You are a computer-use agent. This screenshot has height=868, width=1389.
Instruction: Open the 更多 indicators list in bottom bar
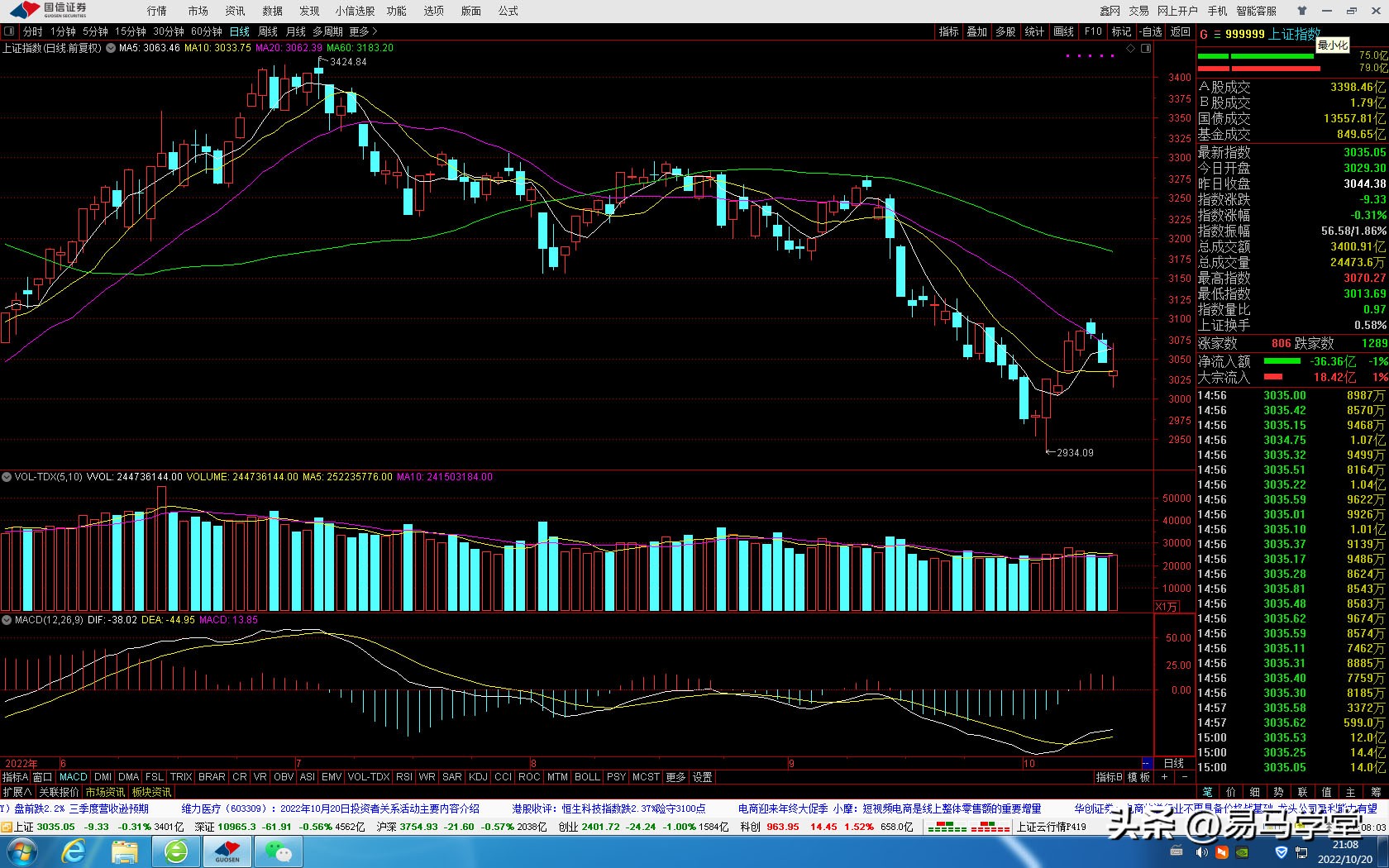675,777
